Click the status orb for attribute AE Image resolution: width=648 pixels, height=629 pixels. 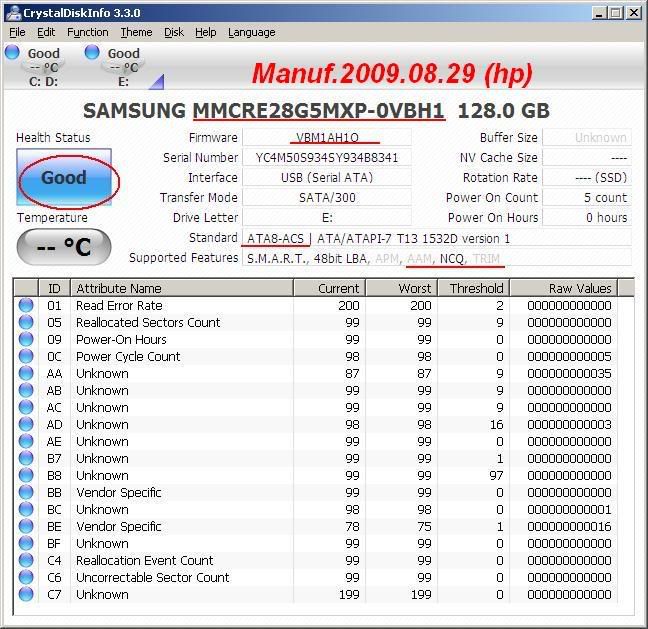pyautogui.click(x=26, y=441)
